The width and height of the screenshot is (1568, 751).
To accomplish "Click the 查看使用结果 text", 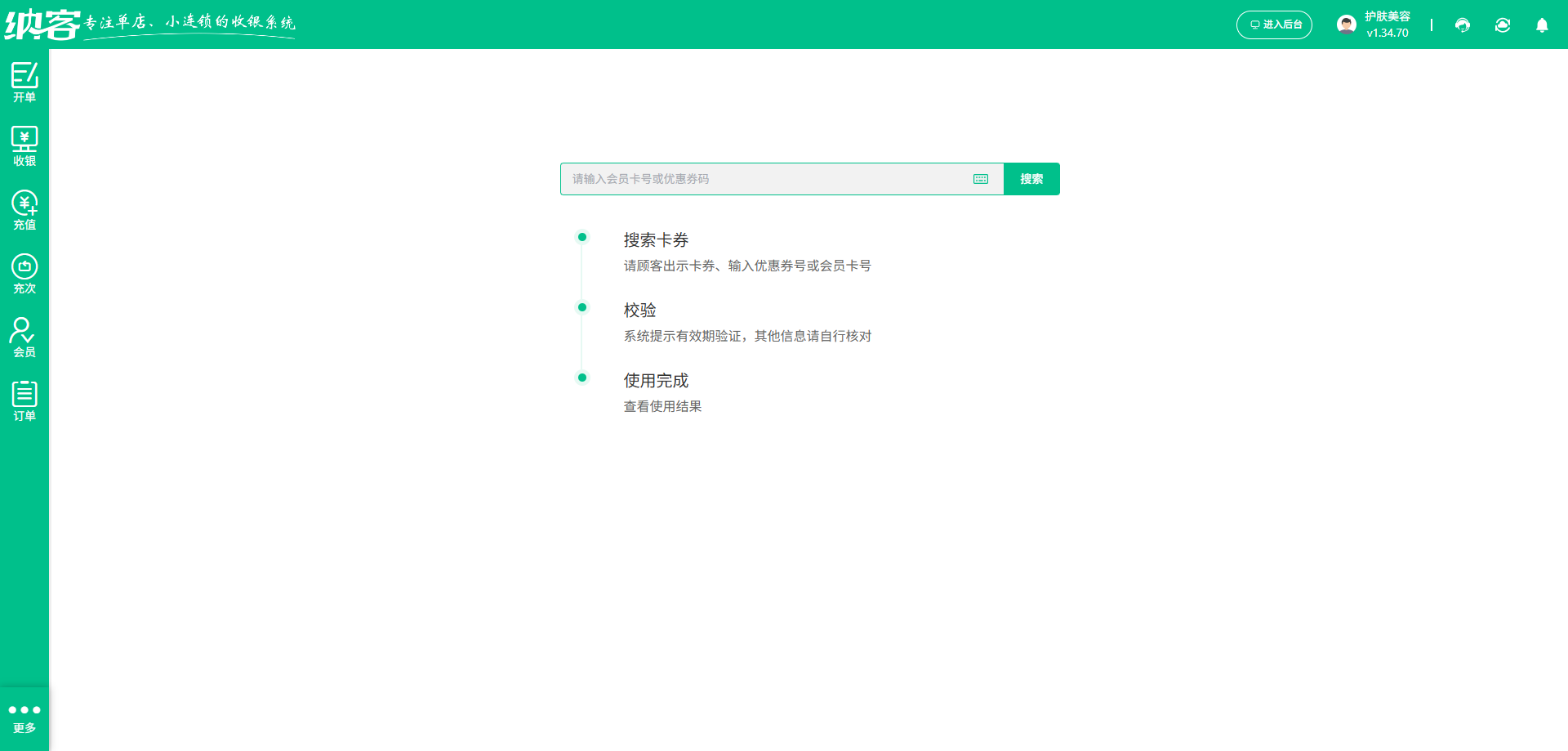I will (x=662, y=406).
